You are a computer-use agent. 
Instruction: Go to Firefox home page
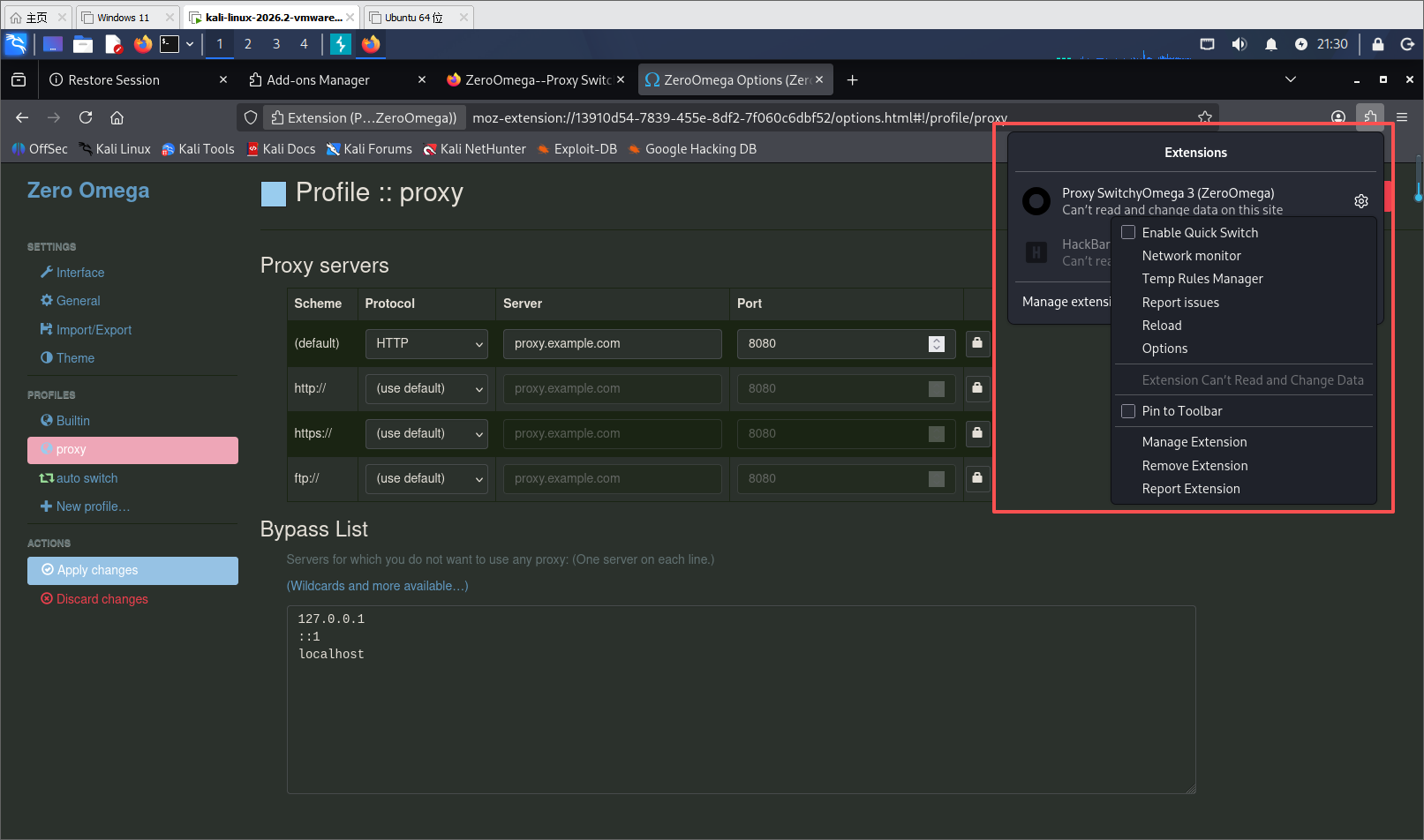pos(117,117)
